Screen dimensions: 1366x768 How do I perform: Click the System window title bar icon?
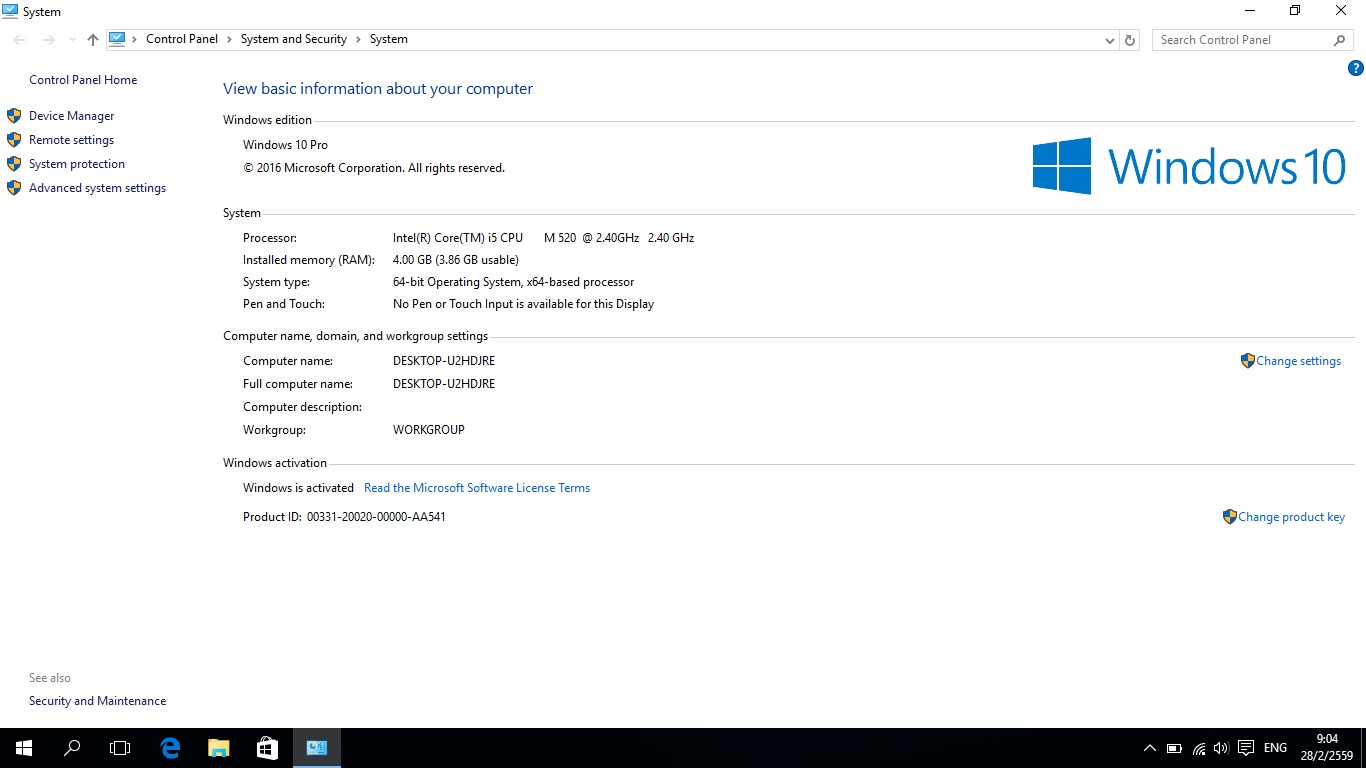11,11
